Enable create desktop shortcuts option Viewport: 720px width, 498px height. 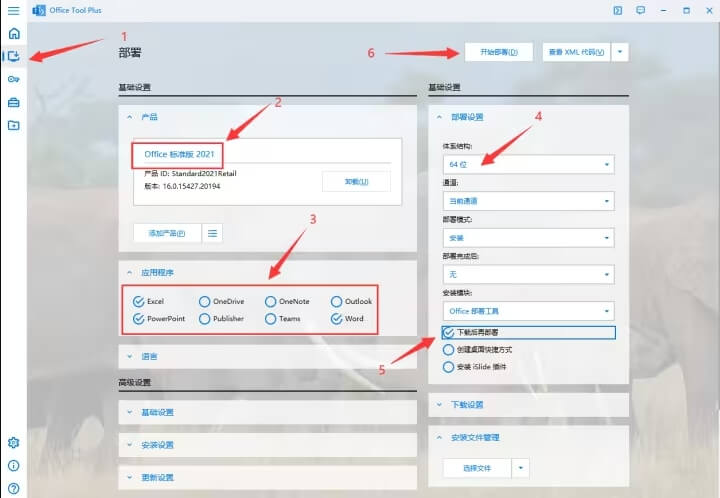coord(478,350)
